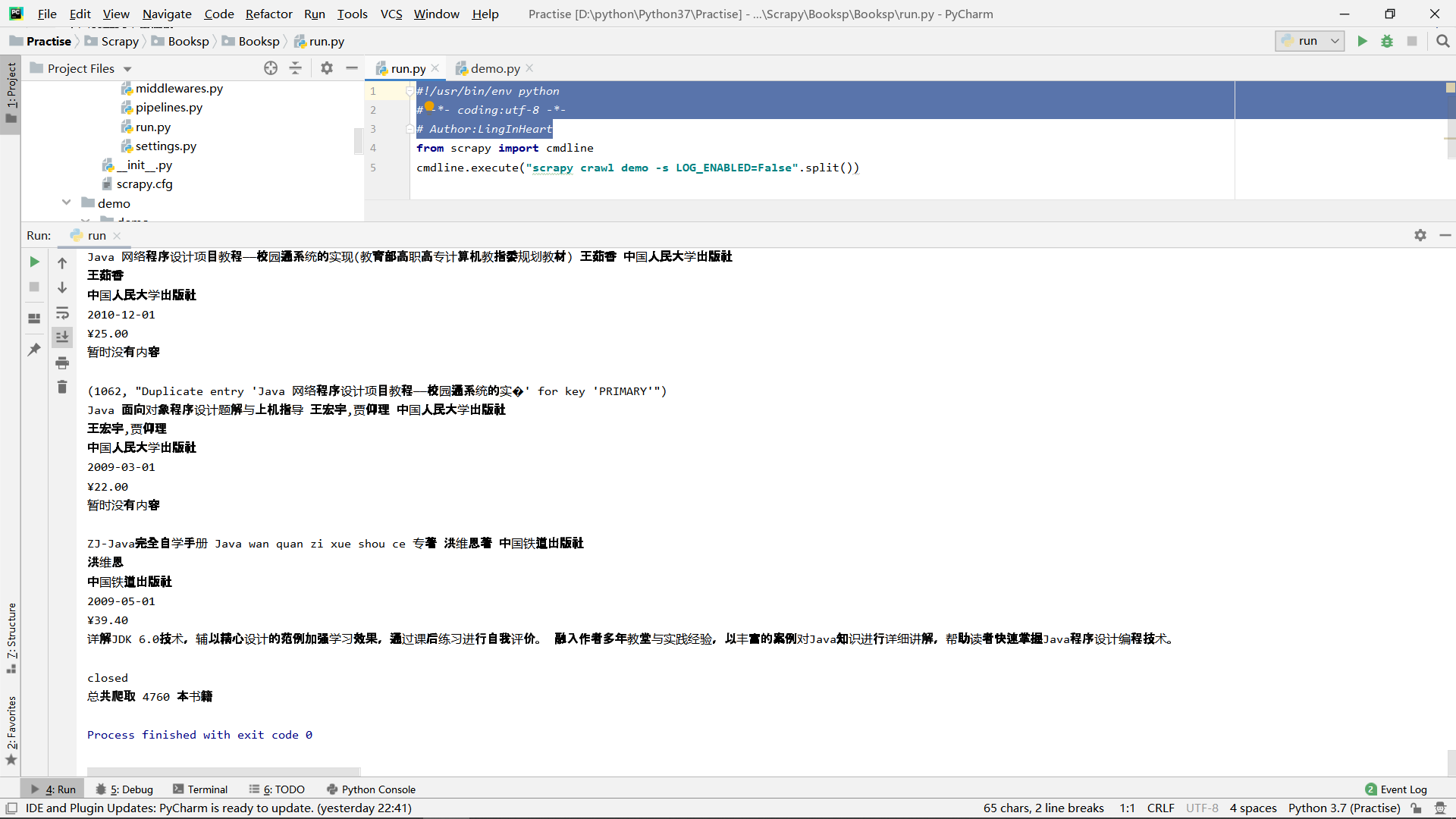Click the toolbar Stop button

click(x=1412, y=41)
